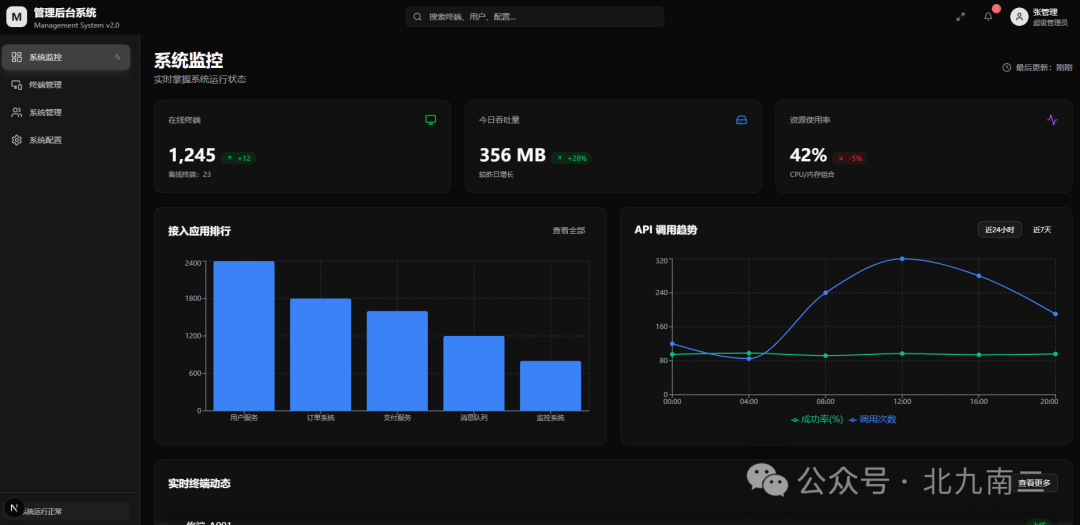The width and height of the screenshot is (1080, 525).
Task: Click the green monitor icon on 在线终端 card
Action: coord(430,119)
